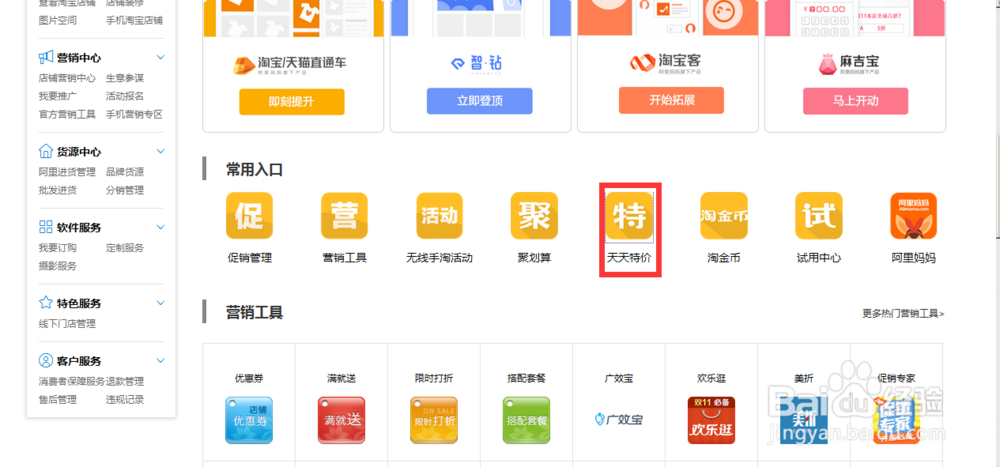
Task: Click the 特色服务 star icon
Action: click(45, 302)
